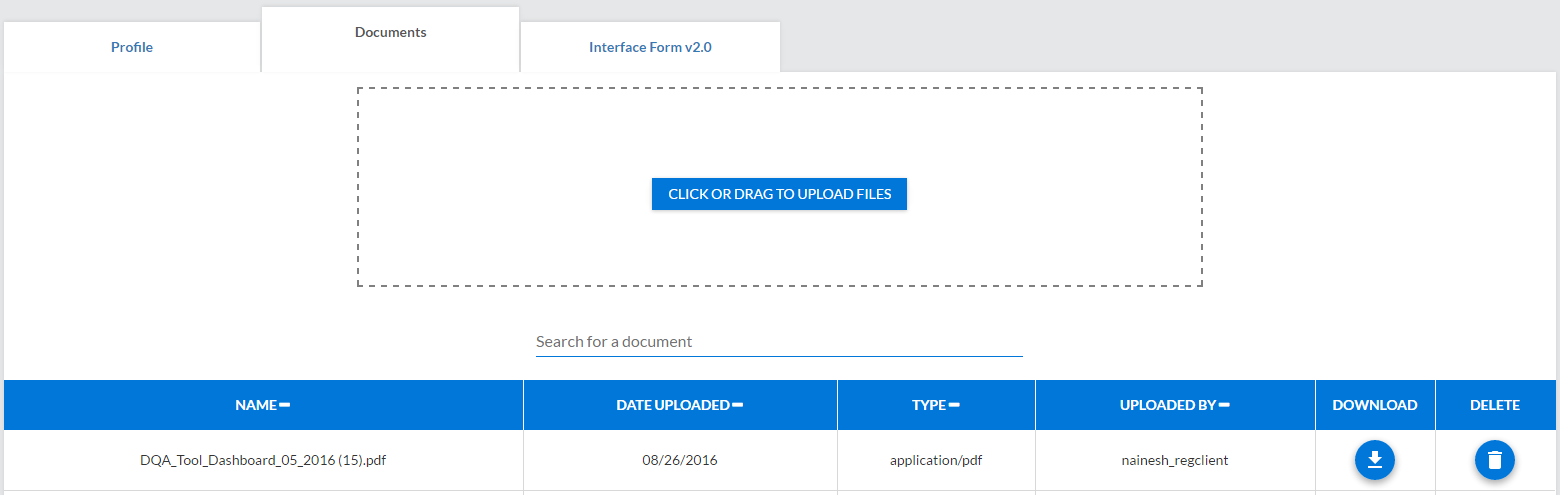This screenshot has width=1560, height=495.
Task: Click the DELETE column header
Action: click(x=1494, y=405)
